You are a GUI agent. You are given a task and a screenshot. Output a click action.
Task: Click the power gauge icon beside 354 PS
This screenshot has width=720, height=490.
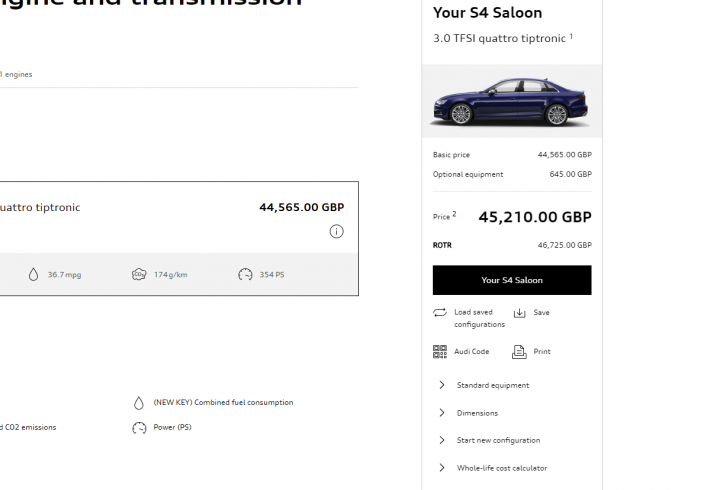point(245,275)
